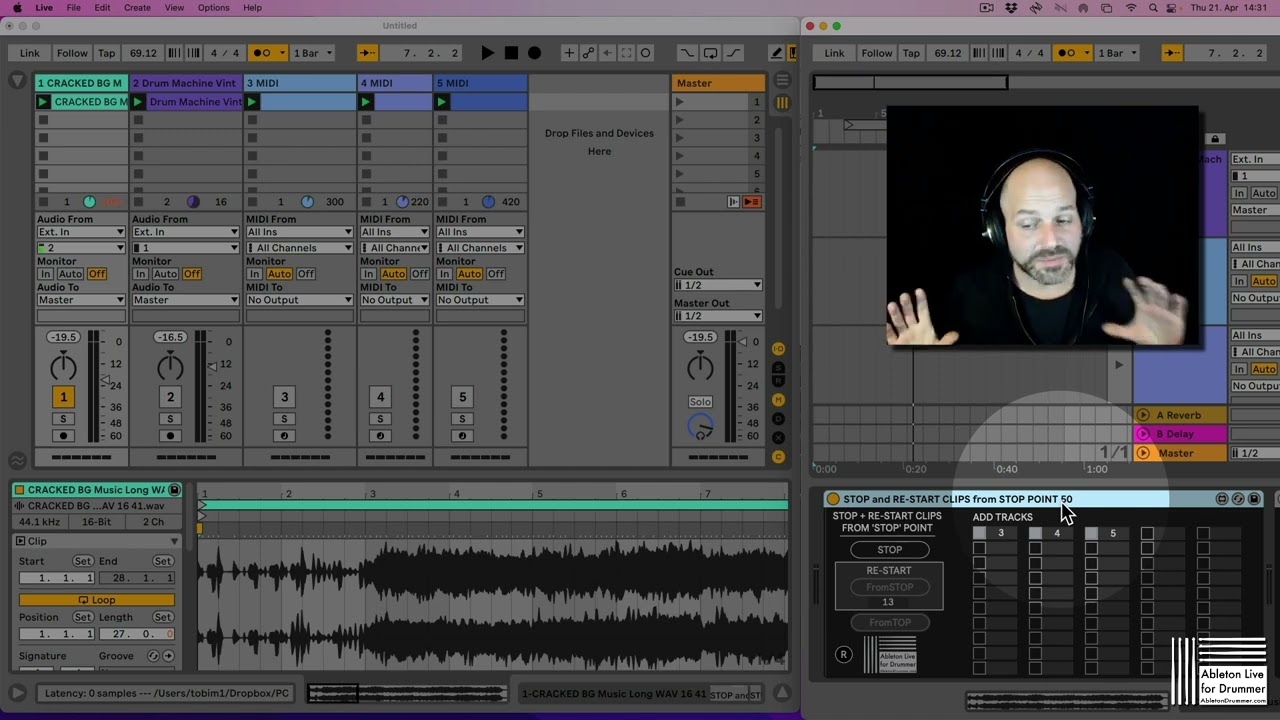Select Session view orange vertical-bars icon
This screenshot has height=720, width=1280.
[x=782, y=102]
